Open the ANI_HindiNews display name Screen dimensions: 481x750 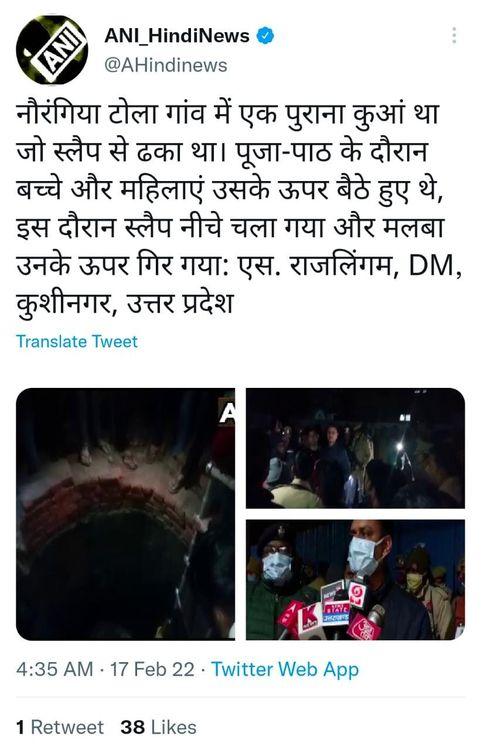coord(177,36)
